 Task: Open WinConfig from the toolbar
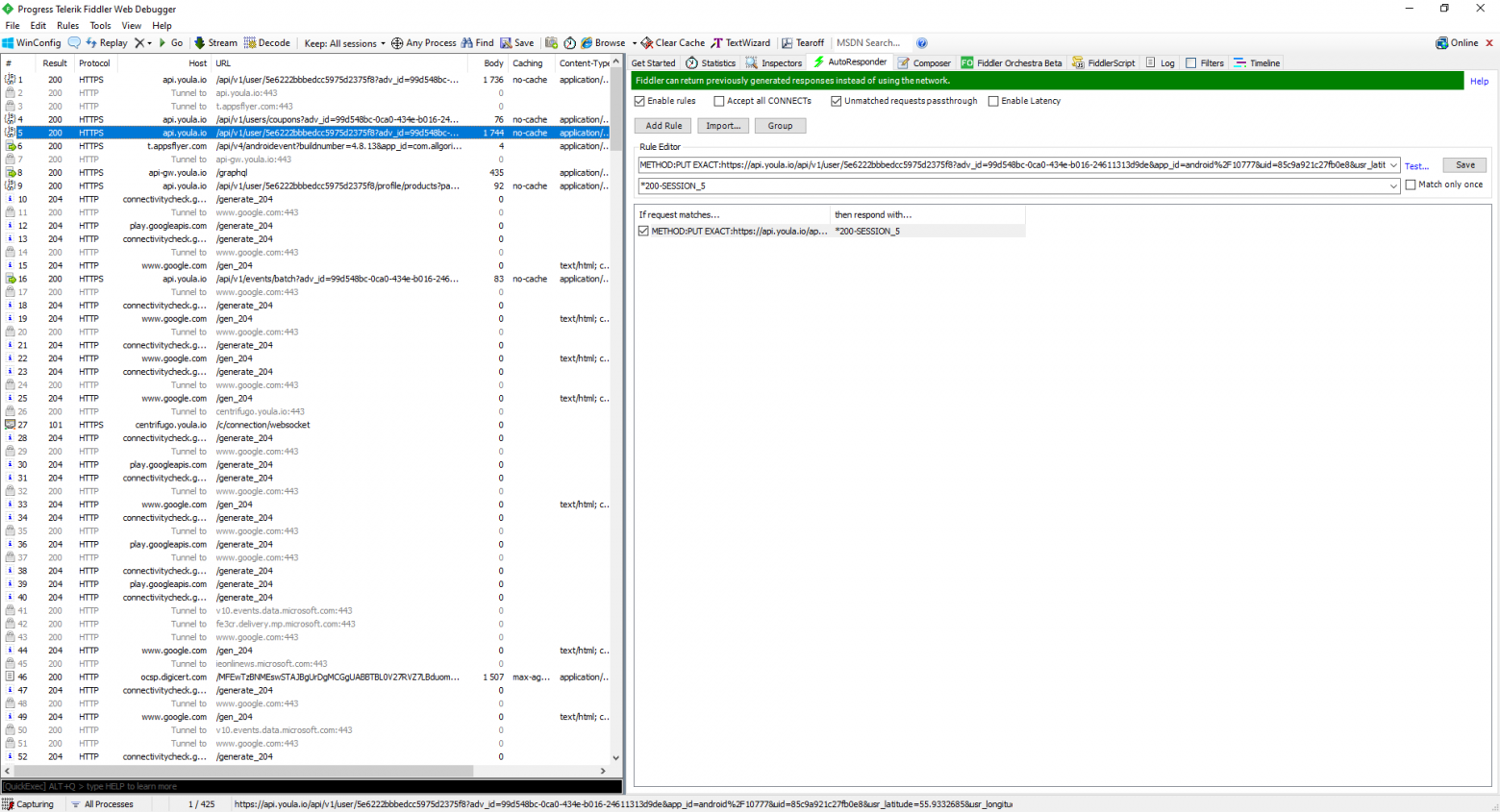coord(32,43)
